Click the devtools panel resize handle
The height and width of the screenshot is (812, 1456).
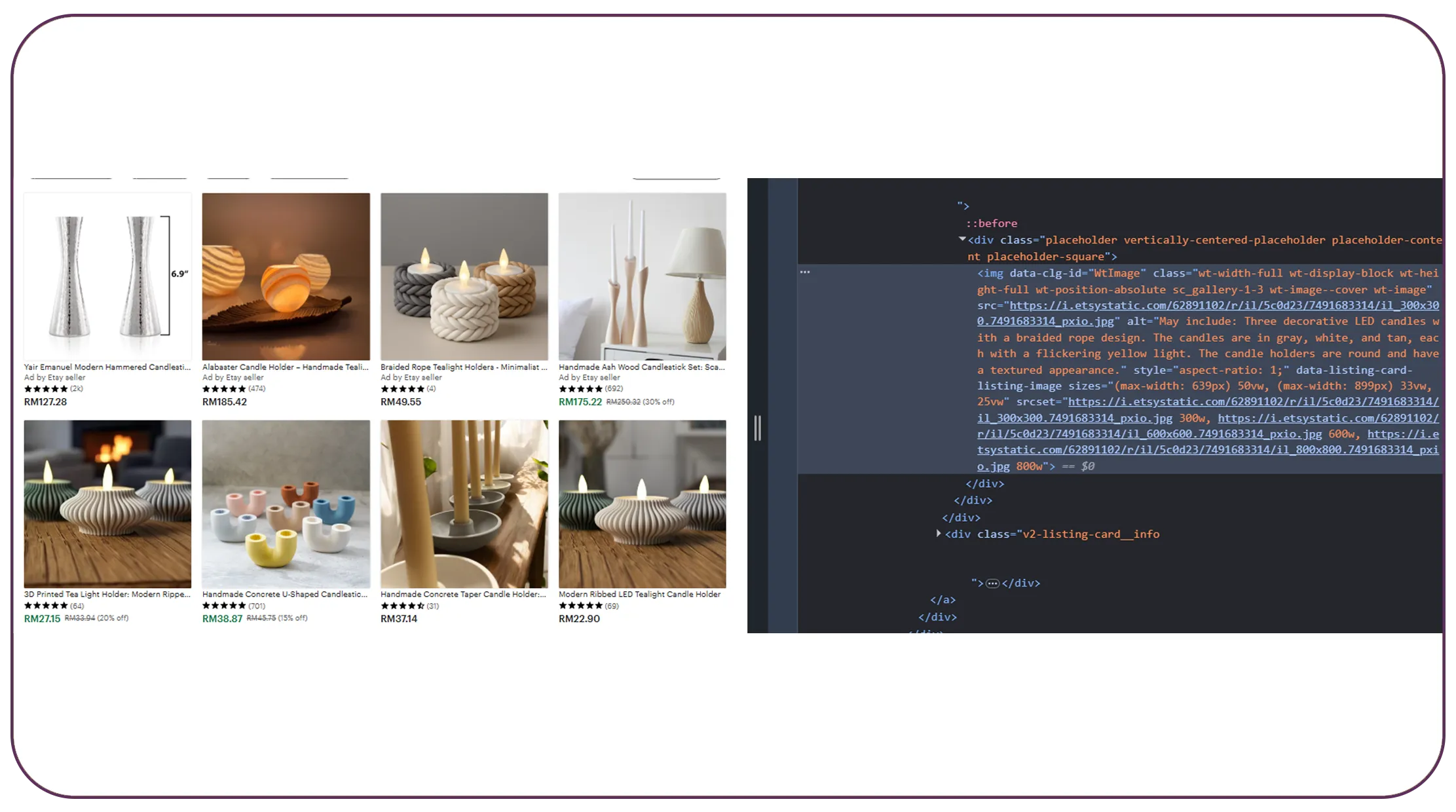pyautogui.click(x=758, y=428)
